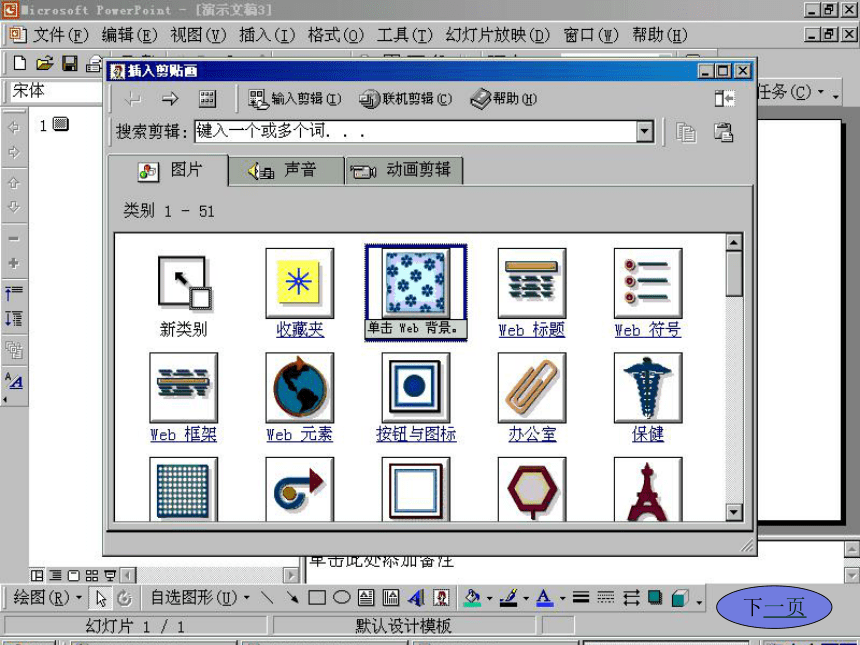Image resolution: width=860 pixels, height=645 pixels.
Task: Click the All Categories grid icon
Action: point(207,99)
